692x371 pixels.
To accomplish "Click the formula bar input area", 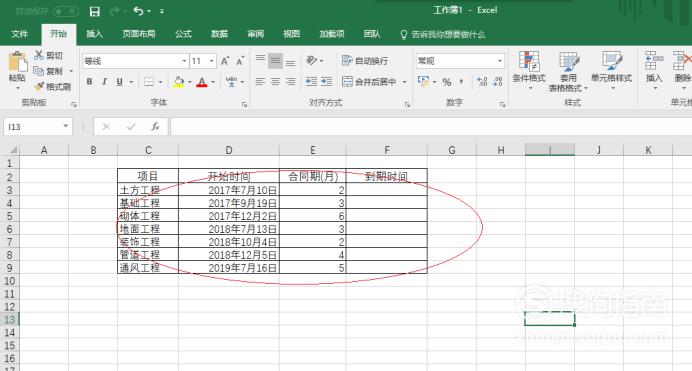I will click(x=431, y=127).
